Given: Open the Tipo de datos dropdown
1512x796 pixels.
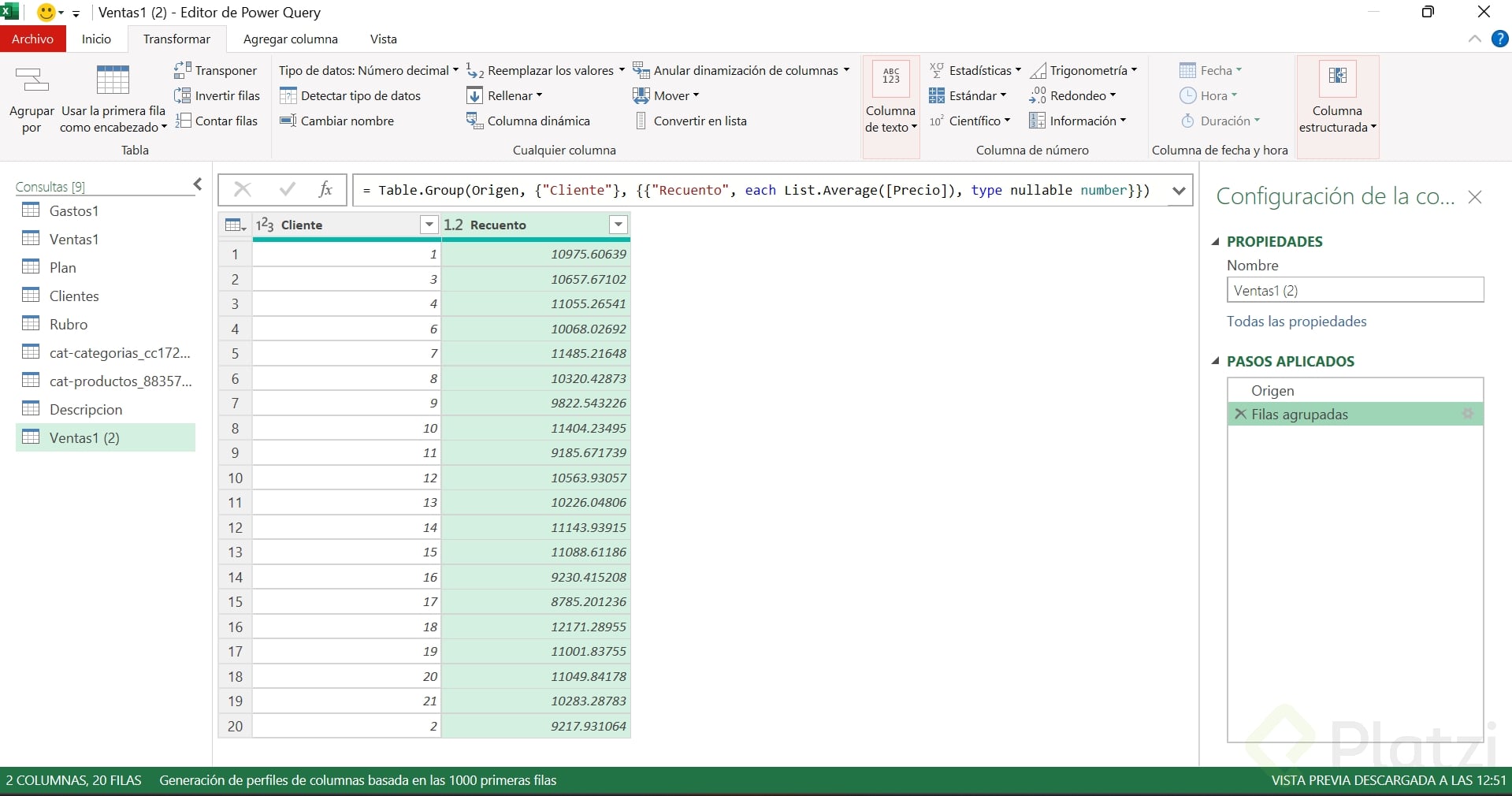Looking at the screenshot, I should pos(368,70).
